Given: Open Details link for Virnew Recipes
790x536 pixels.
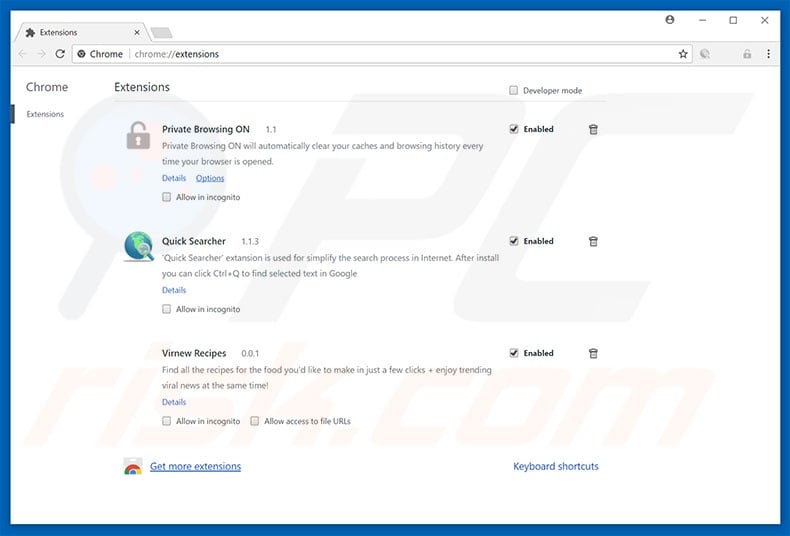Looking at the screenshot, I should tap(174, 402).
